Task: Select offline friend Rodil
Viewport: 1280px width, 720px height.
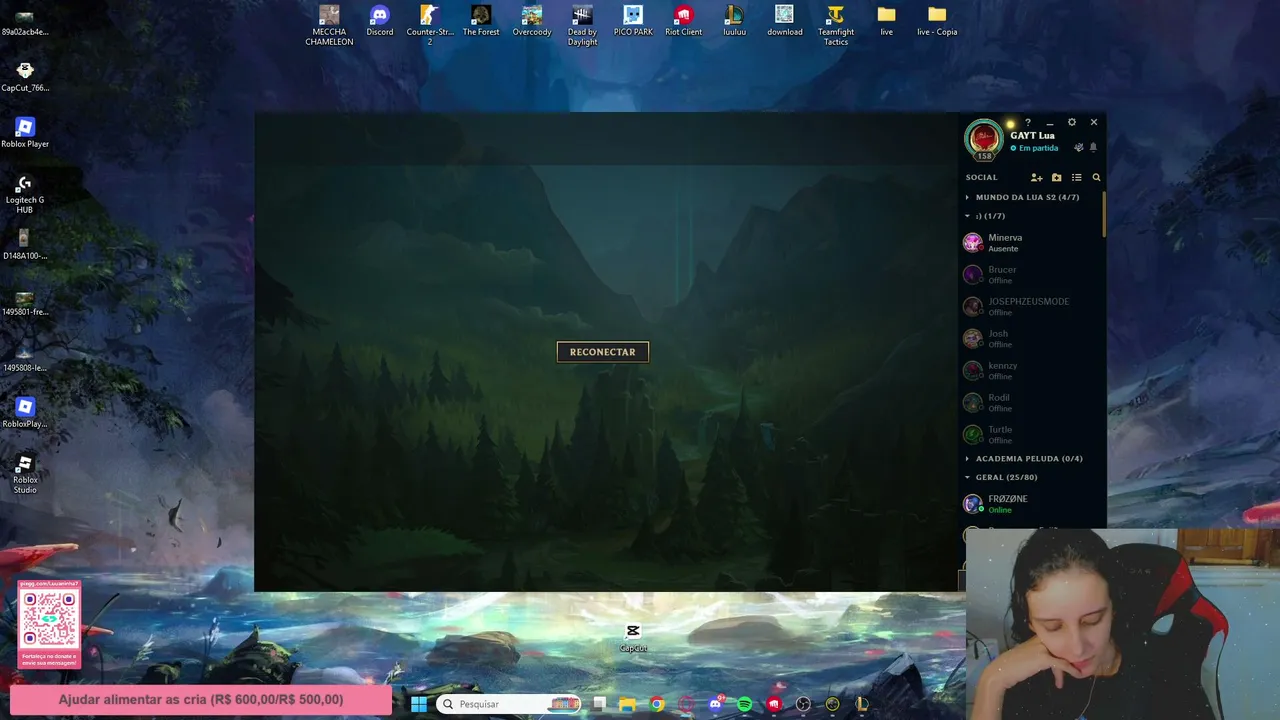Action: click(1033, 403)
